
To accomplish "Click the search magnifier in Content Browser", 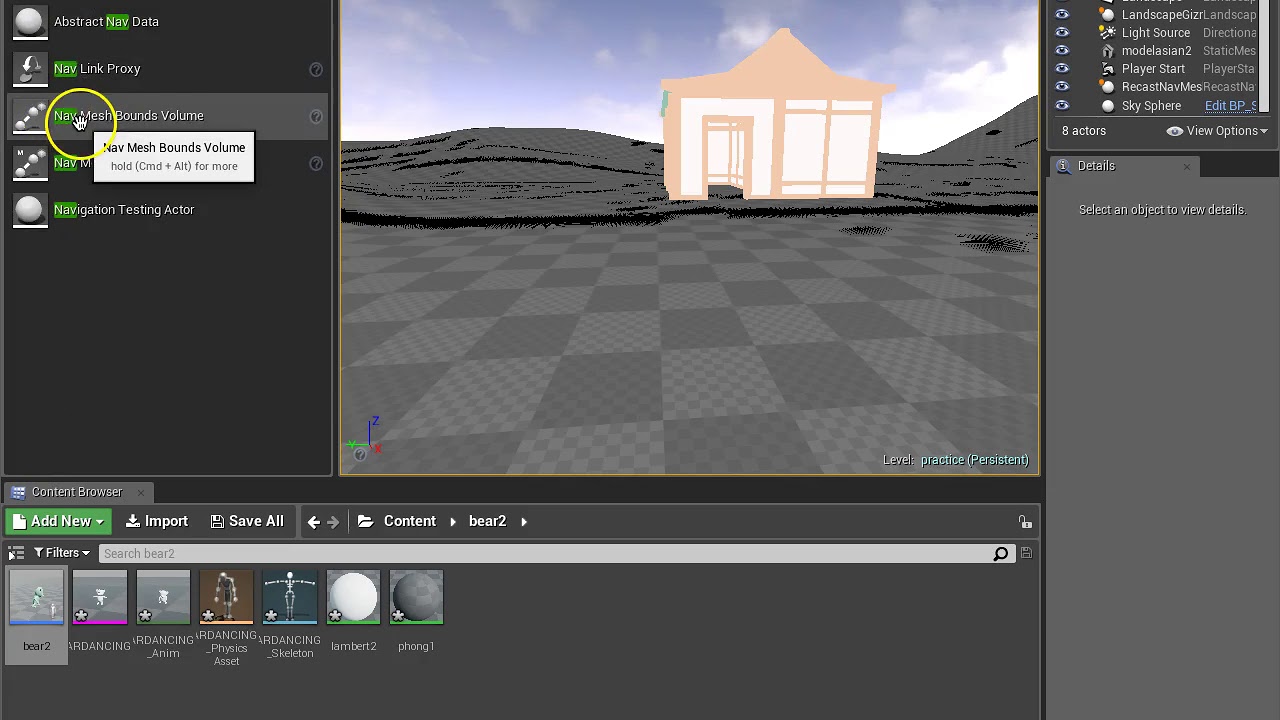I will coord(1000,553).
